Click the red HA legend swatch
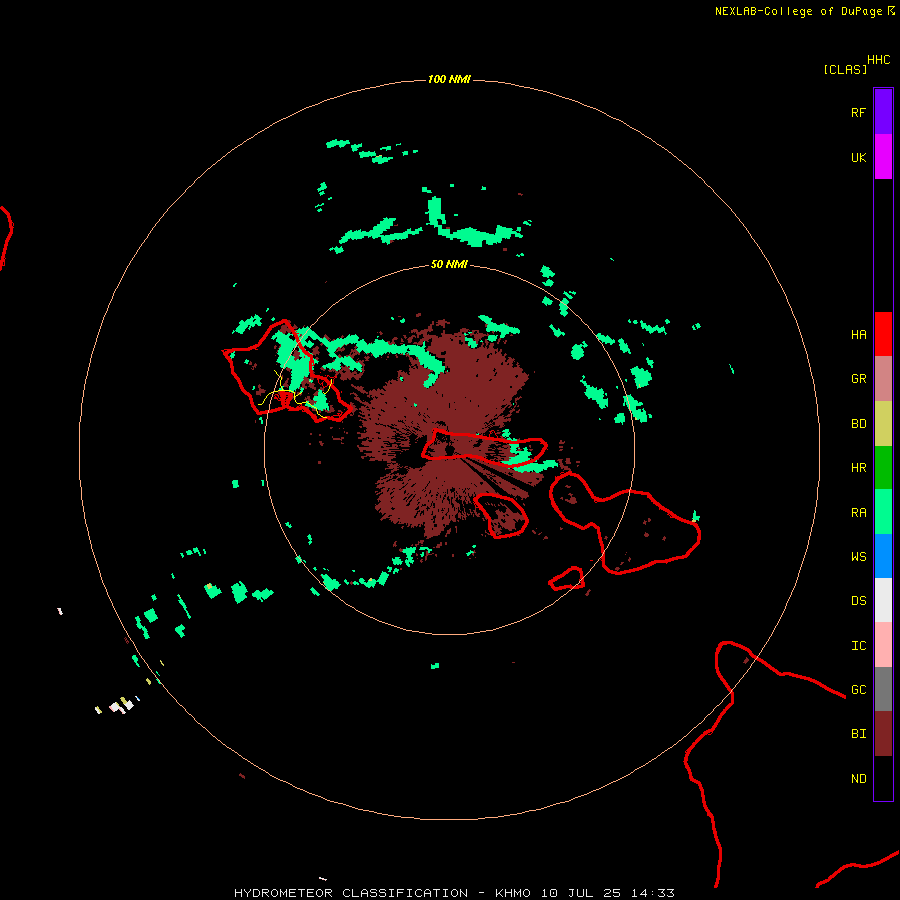Image resolution: width=900 pixels, height=900 pixels. tap(883, 334)
